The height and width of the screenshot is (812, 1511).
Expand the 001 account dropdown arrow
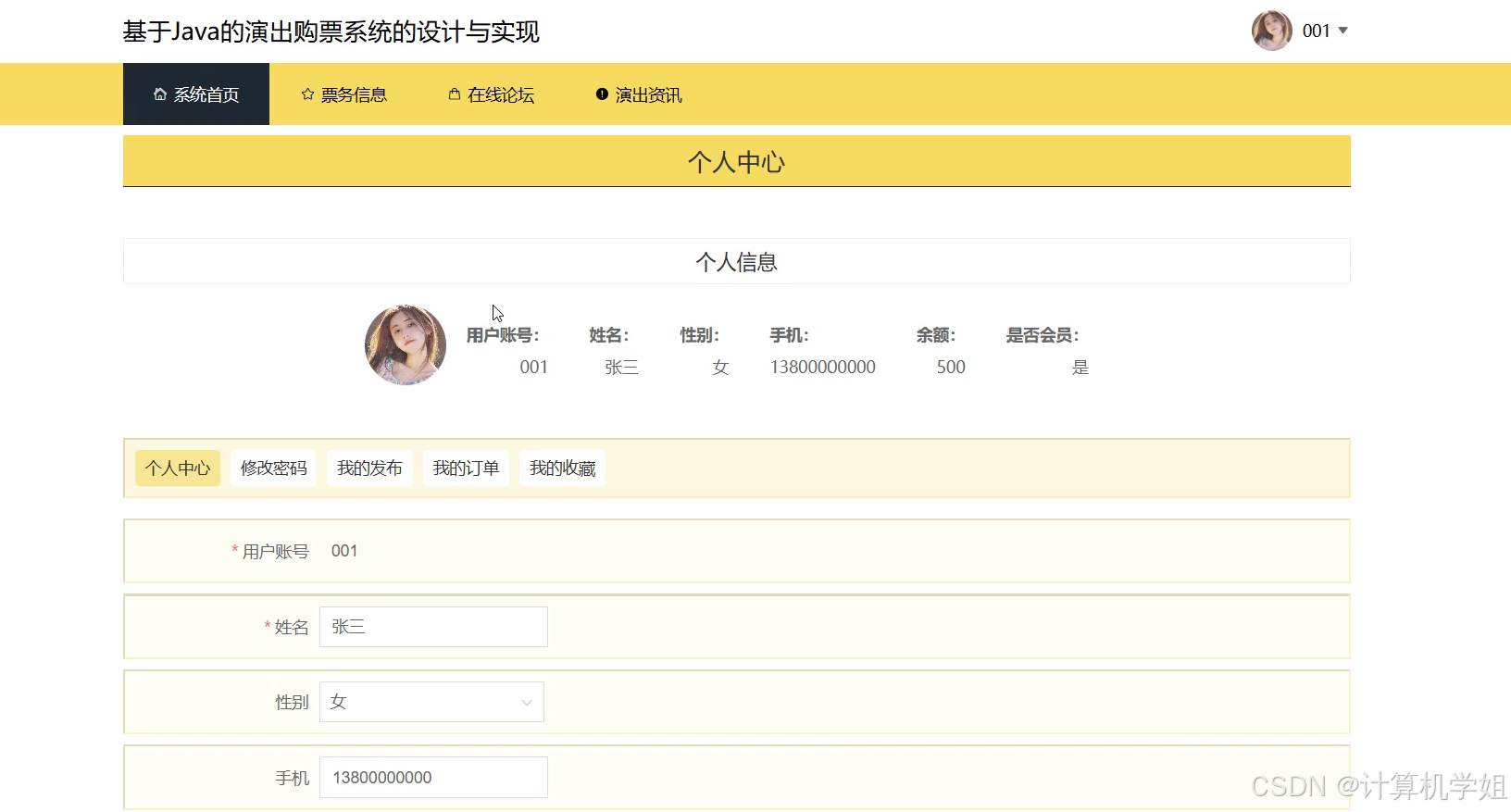(1343, 31)
